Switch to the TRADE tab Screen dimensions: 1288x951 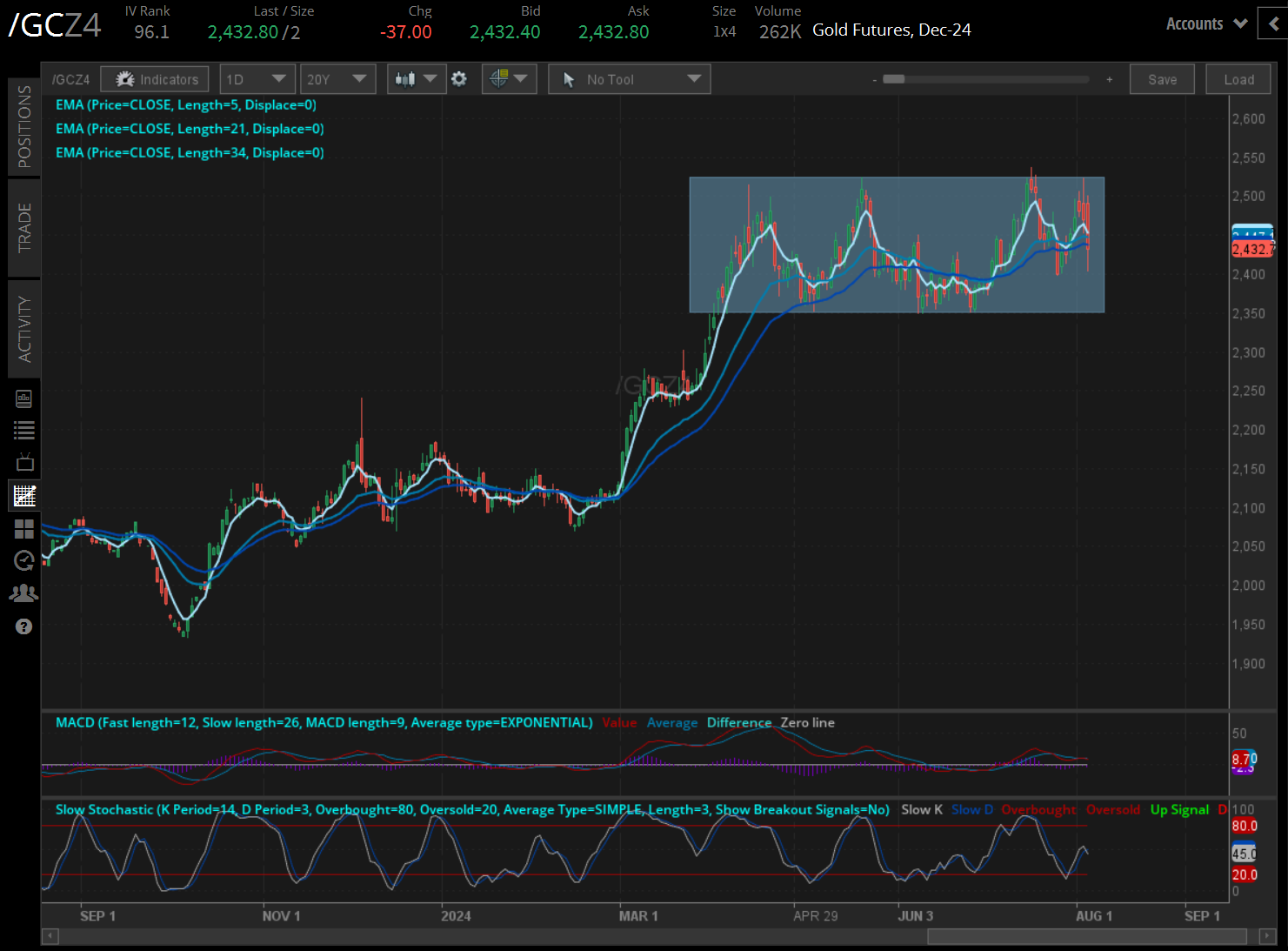pyautogui.click(x=24, y=228)
